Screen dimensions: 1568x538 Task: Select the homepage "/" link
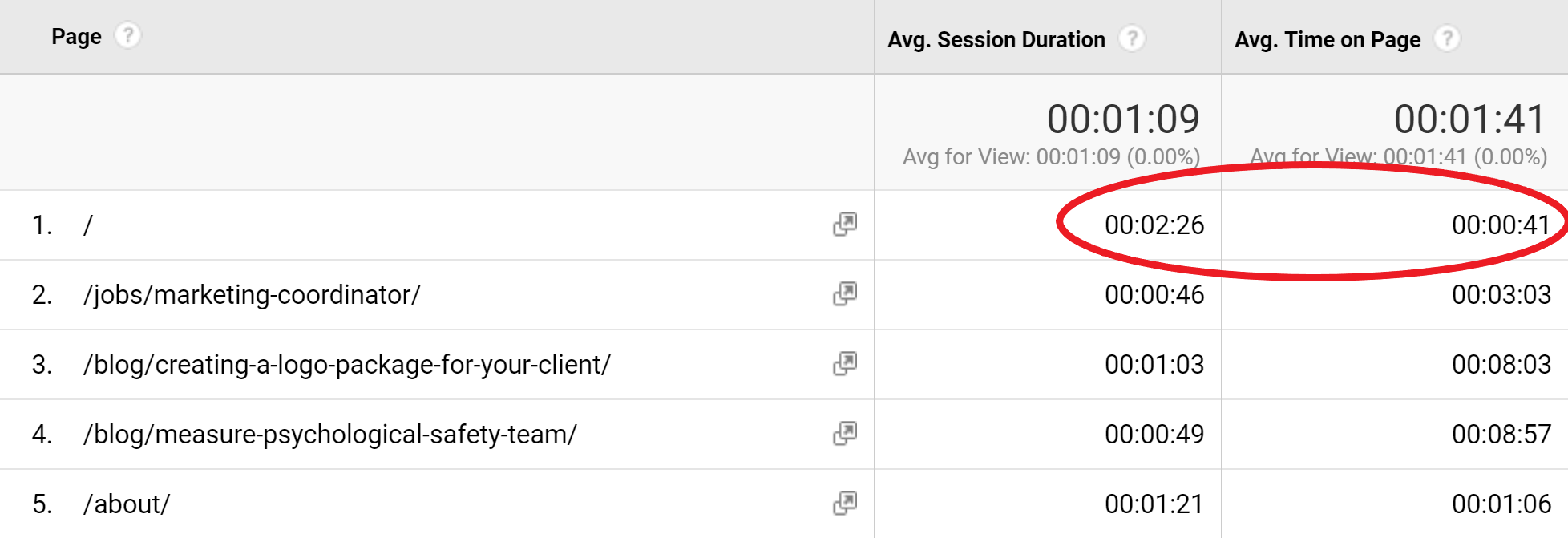point(88,225)
